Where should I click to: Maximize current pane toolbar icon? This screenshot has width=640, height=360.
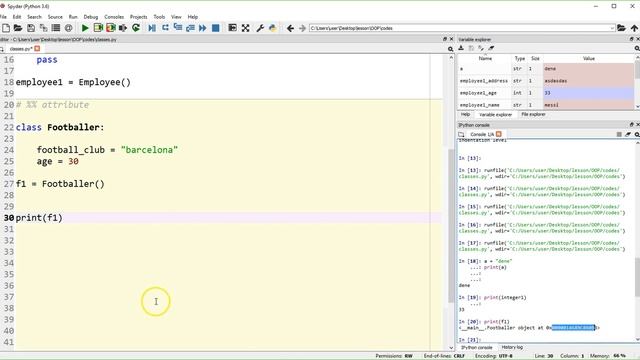232,28
